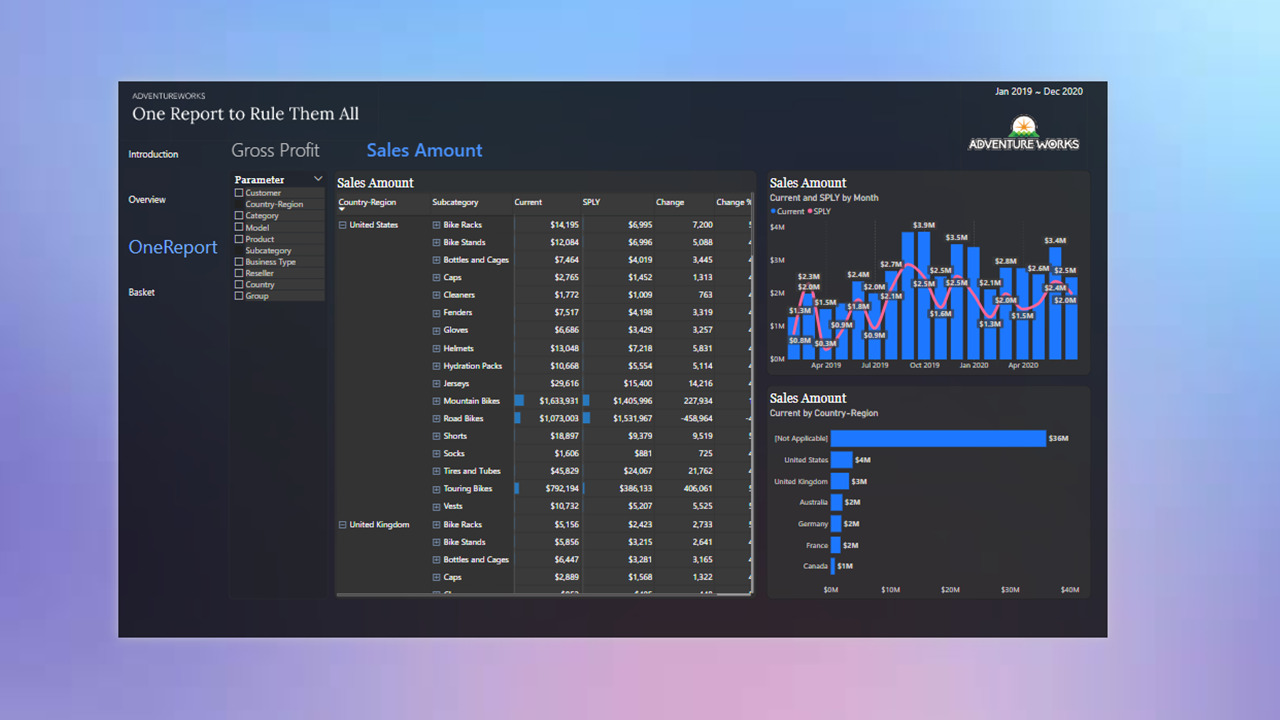This screenshot has width=1280, height=720.
Task: Click the Adventure Works logo
Action: click(x=1023, y=134)
